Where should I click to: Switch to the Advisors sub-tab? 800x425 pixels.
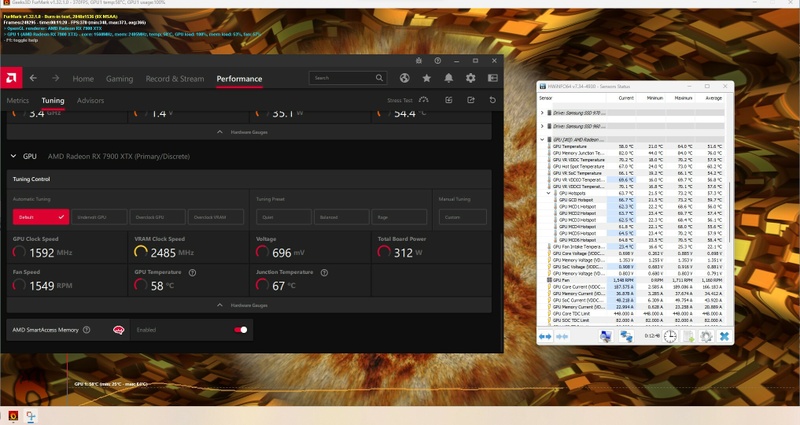(x=90, y=101)
